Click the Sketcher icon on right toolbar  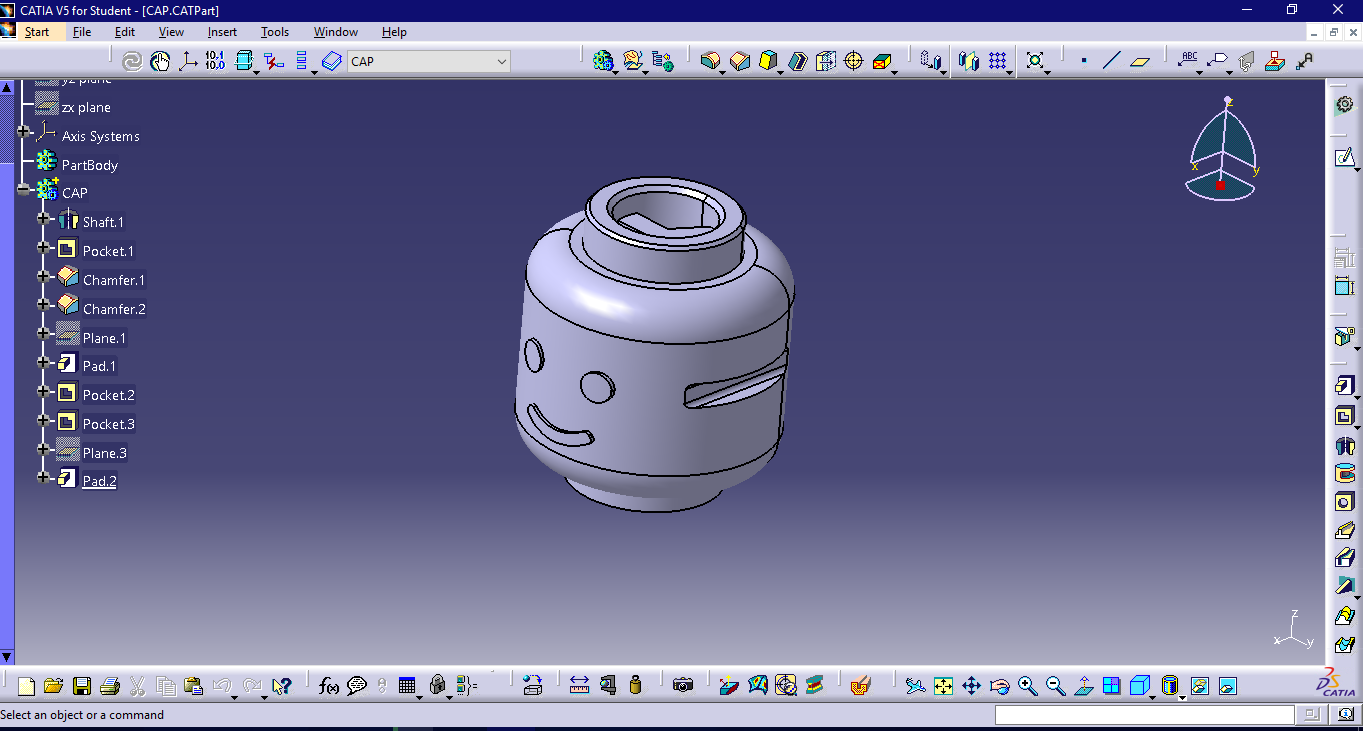[1345, 158]
